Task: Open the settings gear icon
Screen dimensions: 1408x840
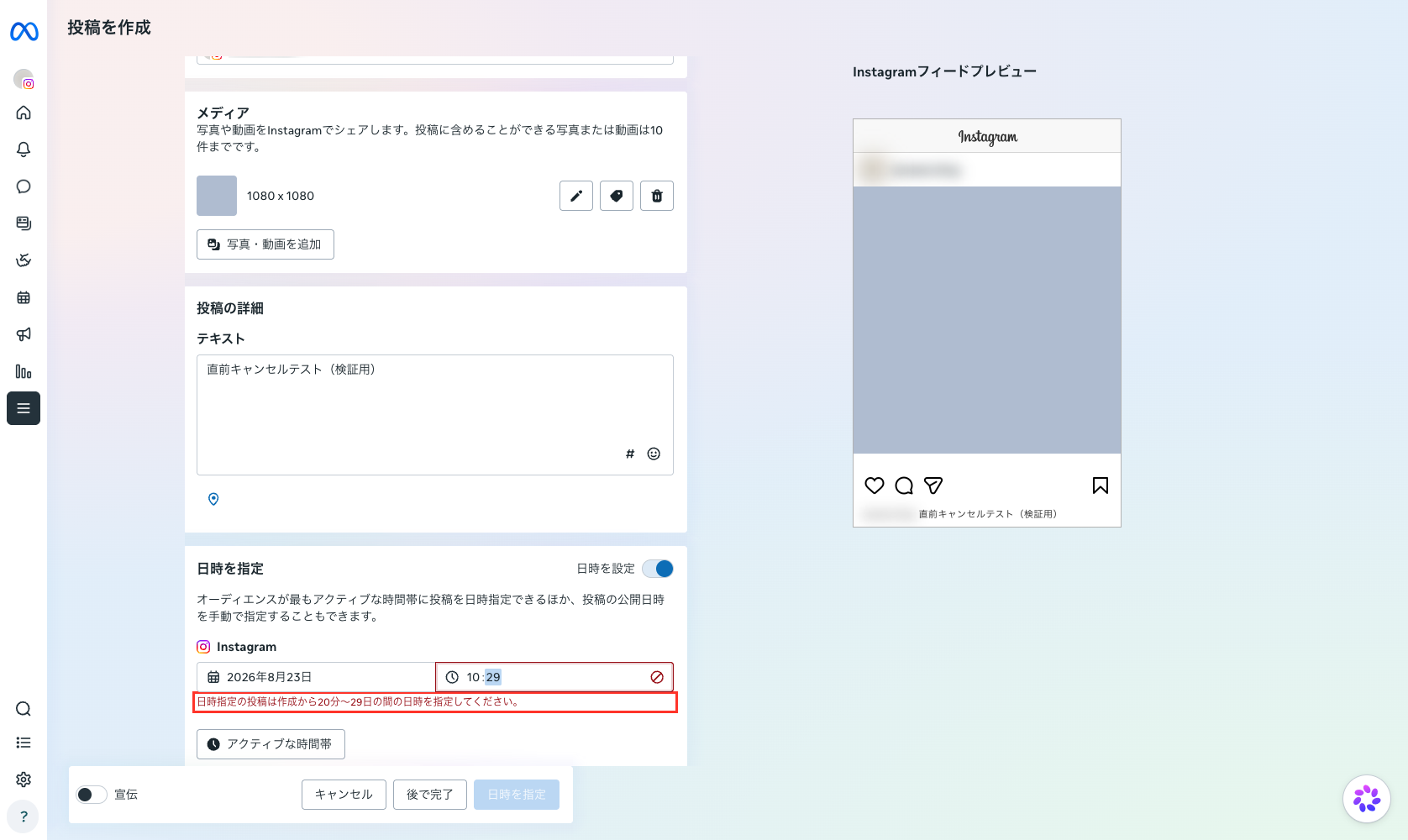Action: [x=24, y=780]
